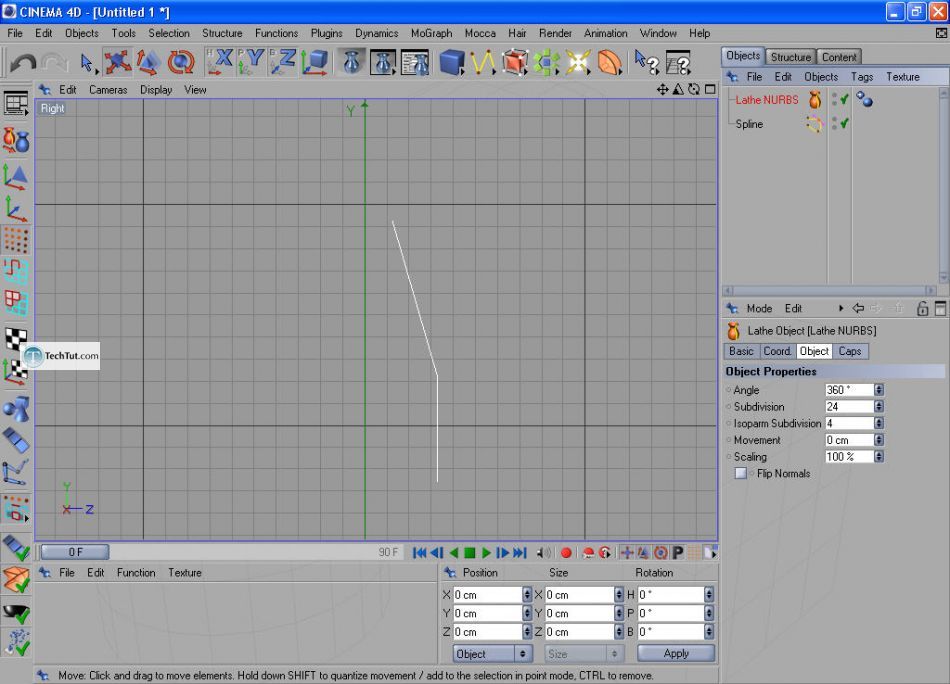Open the MoGraph menu
The width and height of the screenshot is (950, 684).
[x=431, y=33]
